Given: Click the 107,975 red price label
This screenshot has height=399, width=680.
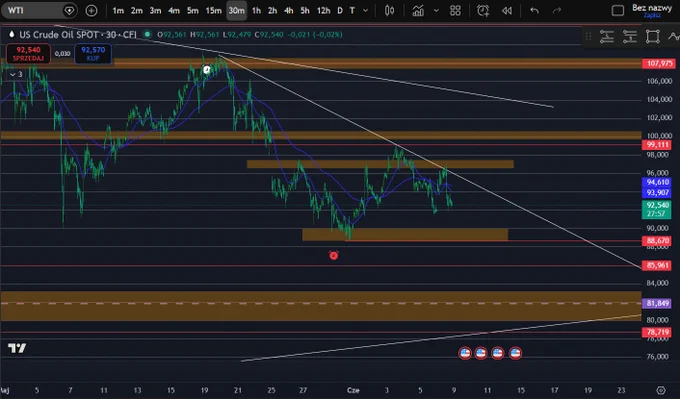Looking at the screenshot, I should click(659, 63).
